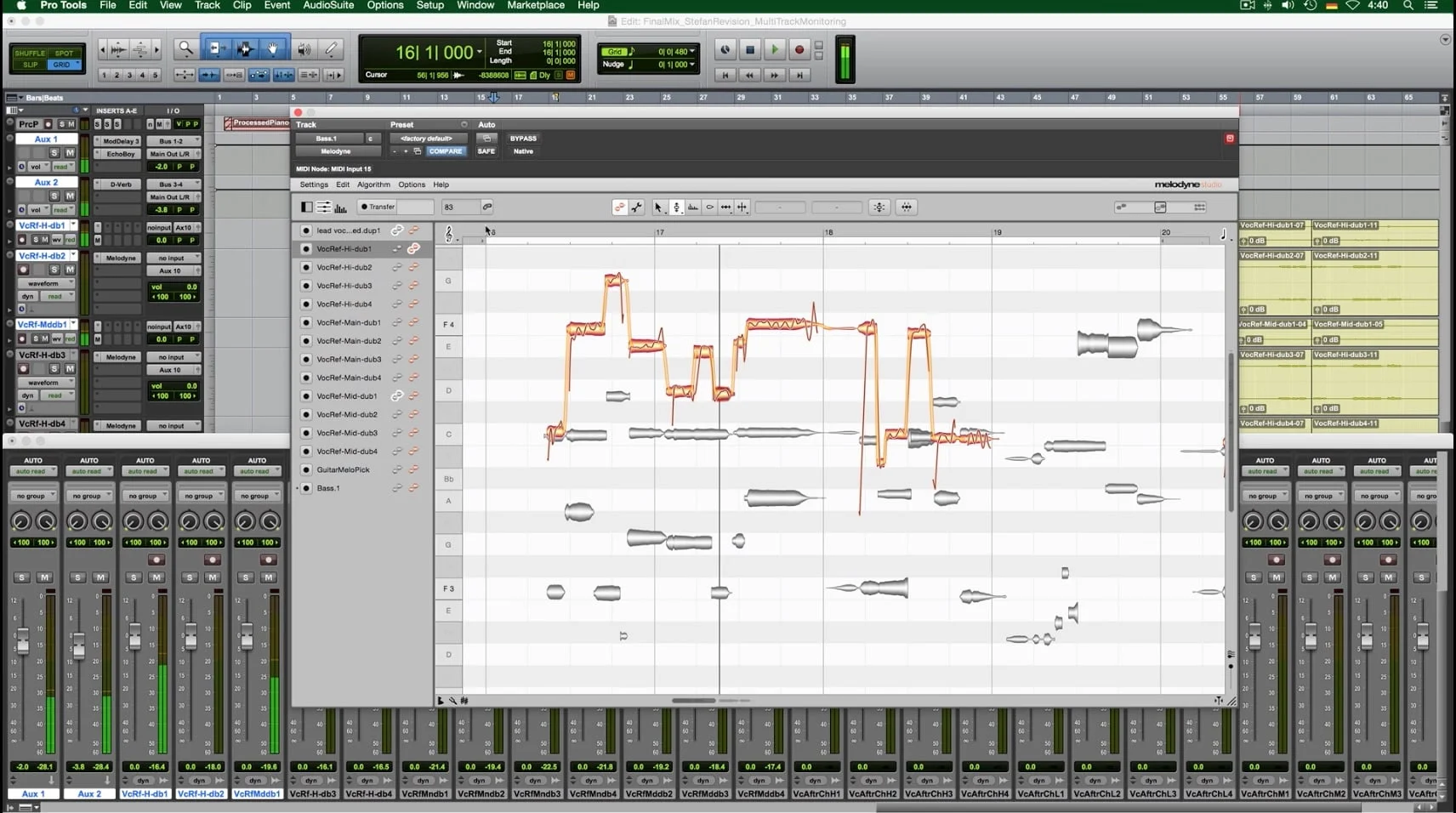Screen dimensions: 1456x813
Task: Click the Return to Zero button
Action: (725, 75)
